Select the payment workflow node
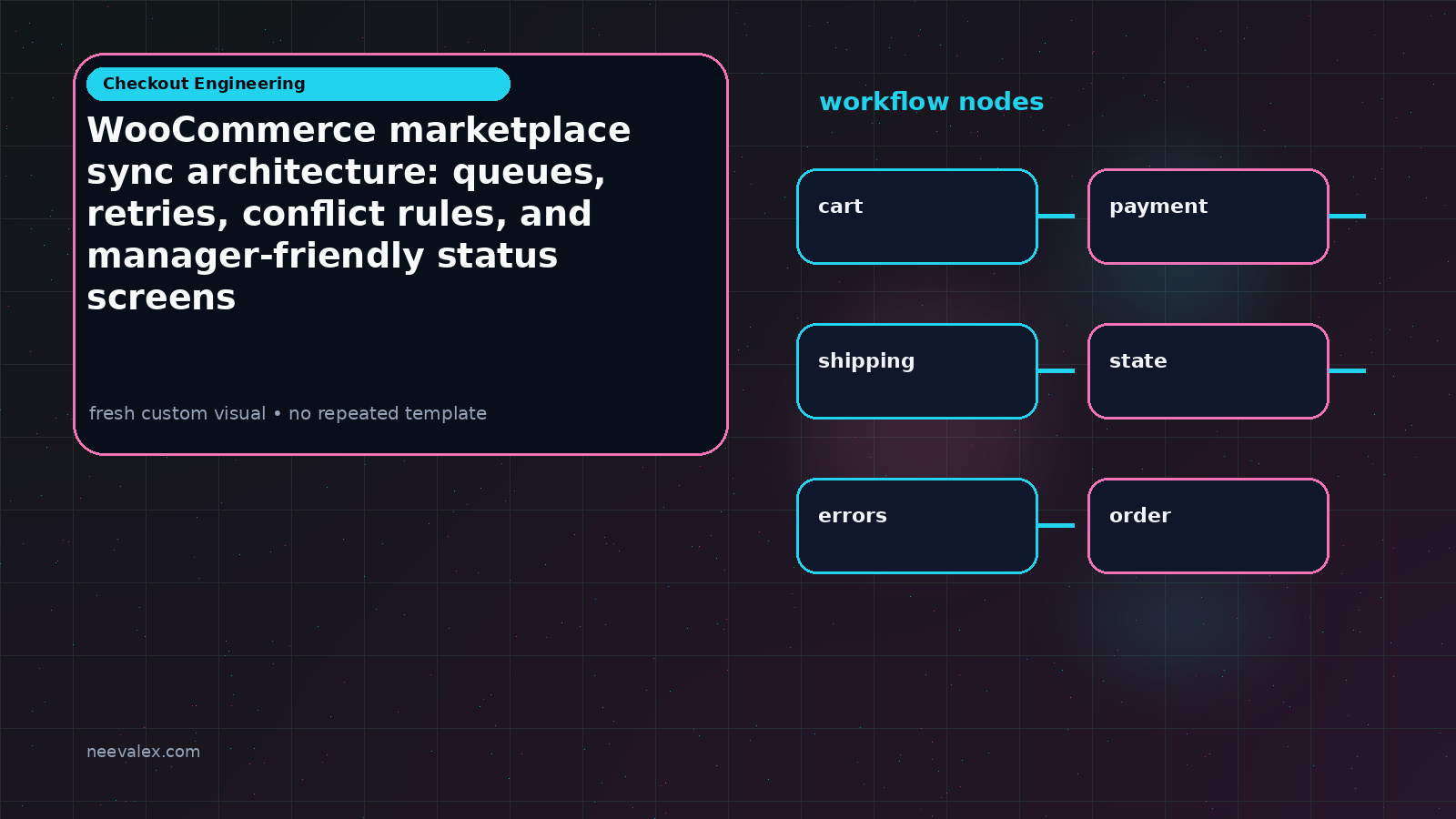This screenshot has width=1456, height=819. click(x=1208, y=217)
